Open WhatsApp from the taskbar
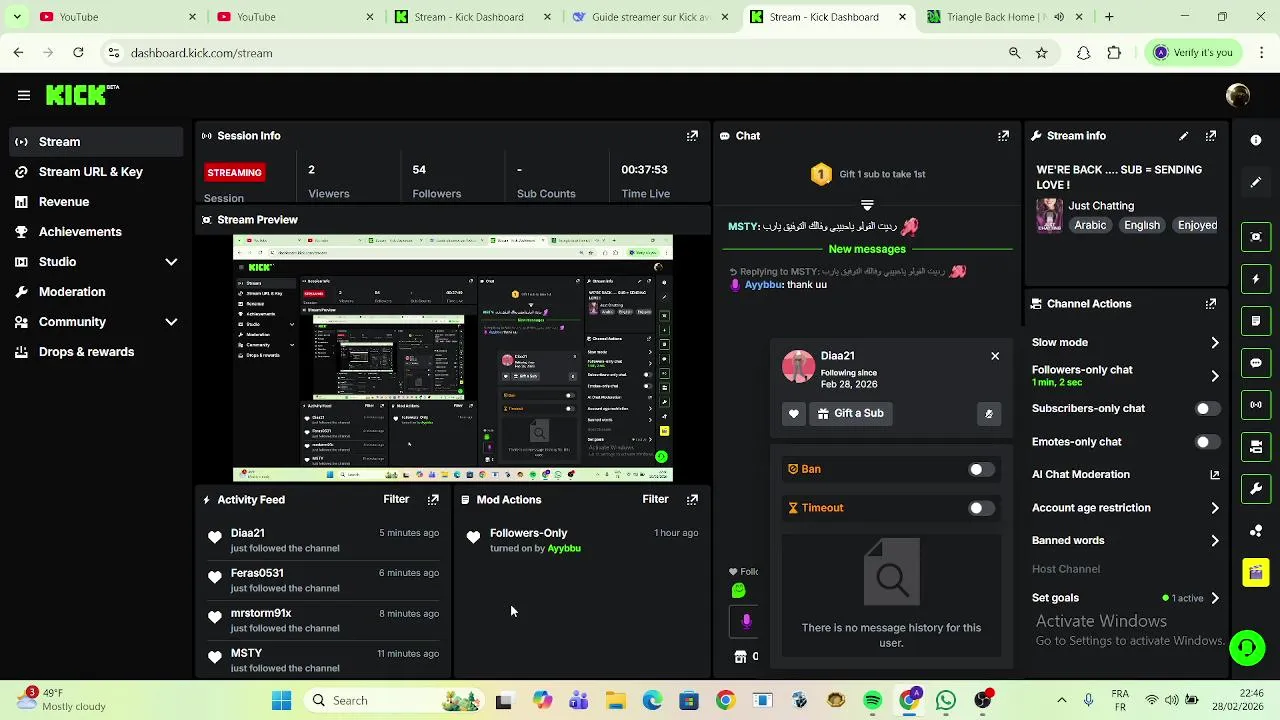 (946, 701)
